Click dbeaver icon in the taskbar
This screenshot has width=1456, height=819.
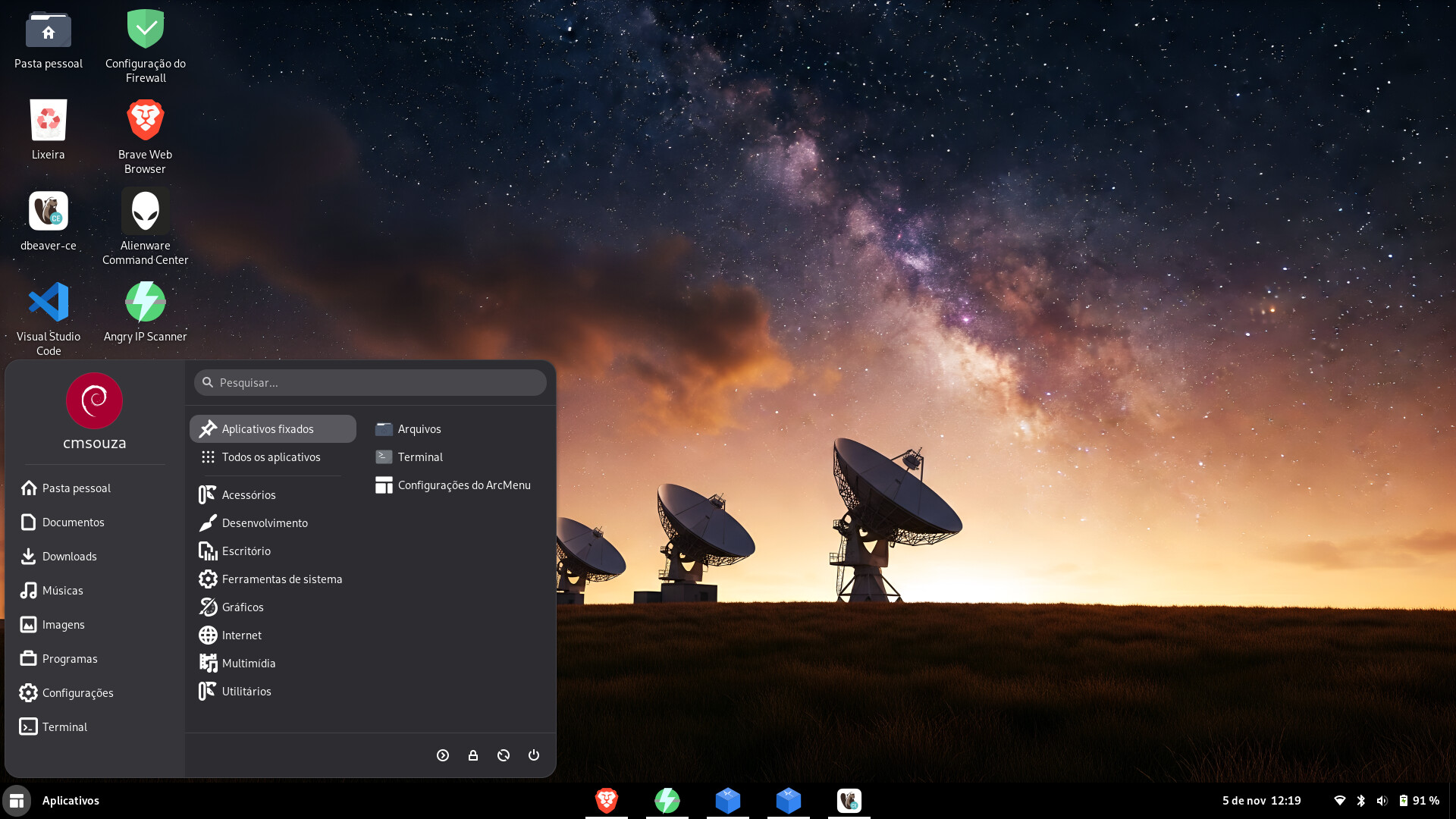click(x=849, y=801)
